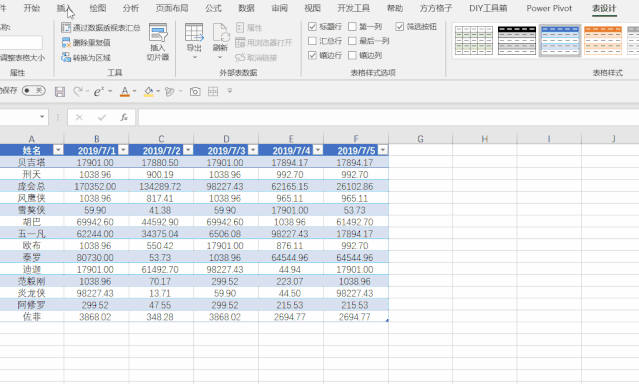Check the First Column (第一列) checkbox
Screen dimensions: 639x384
tap(353, 27)
